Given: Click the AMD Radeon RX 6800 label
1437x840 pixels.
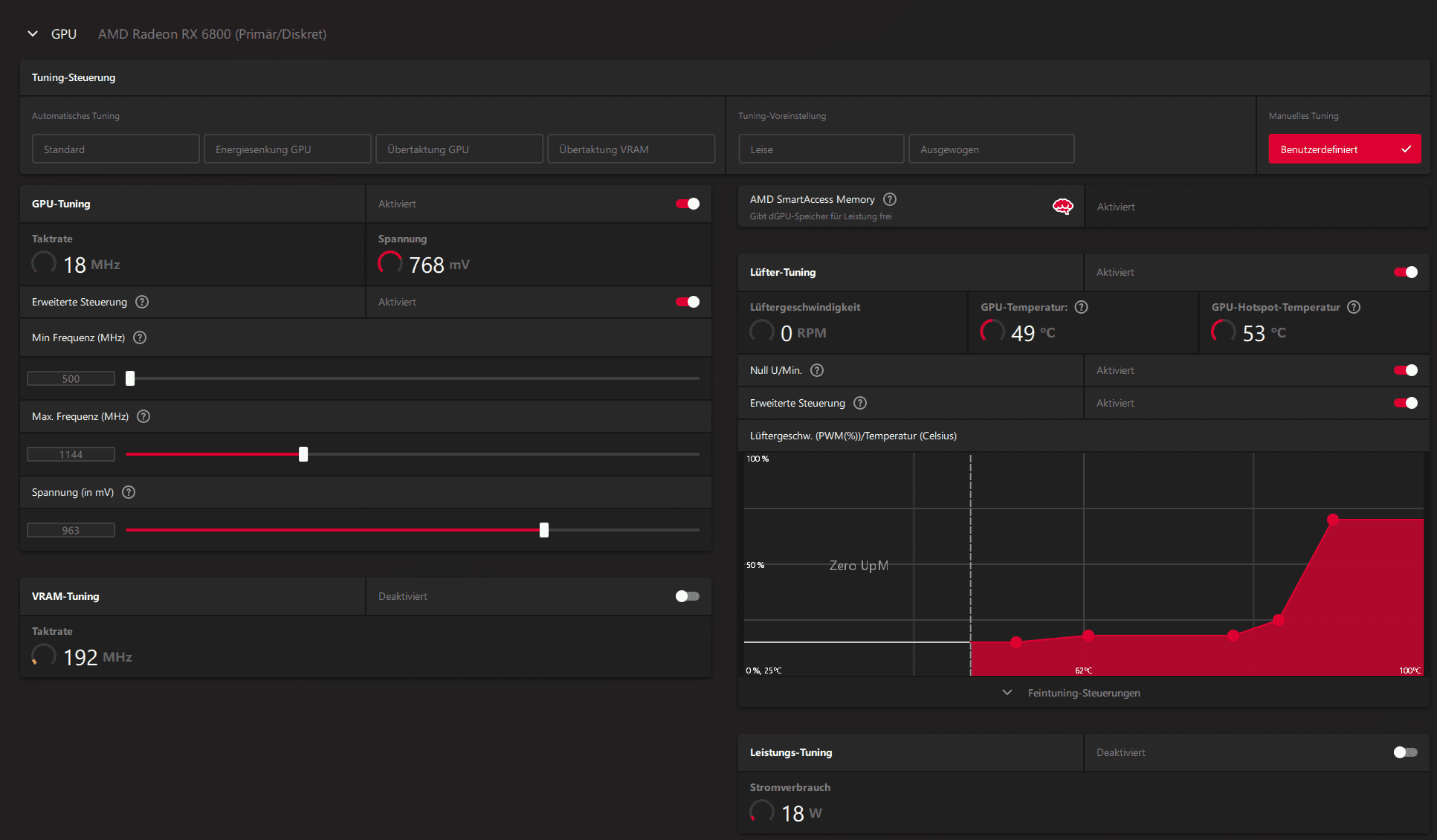Looking at the screenshot, I should click(213, 34).
